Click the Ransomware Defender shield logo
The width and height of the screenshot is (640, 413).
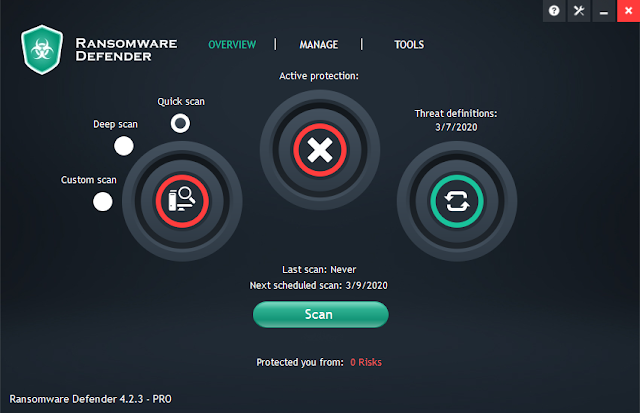(42, 49)
